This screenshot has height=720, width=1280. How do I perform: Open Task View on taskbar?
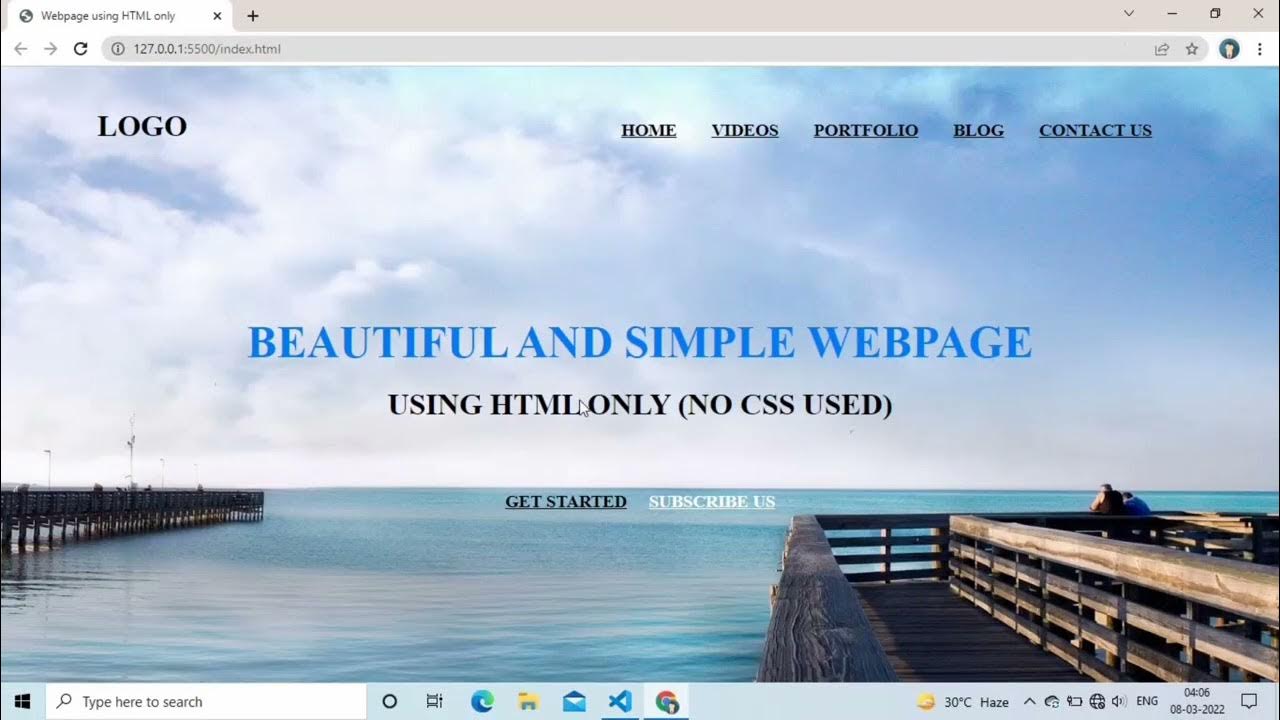pos(434,702)
